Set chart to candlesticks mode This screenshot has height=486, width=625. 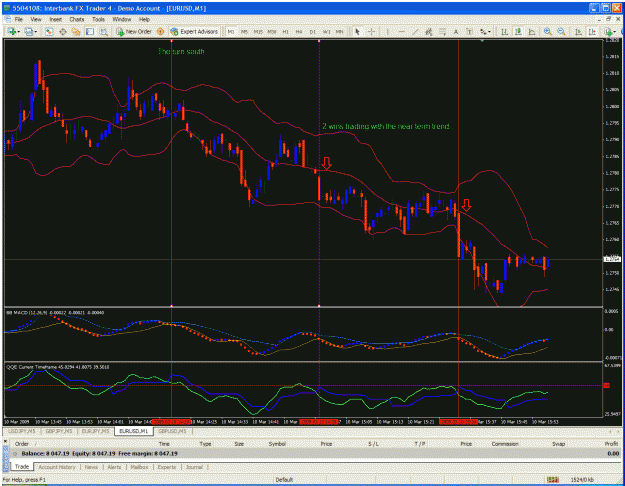[x=518, y=31]
